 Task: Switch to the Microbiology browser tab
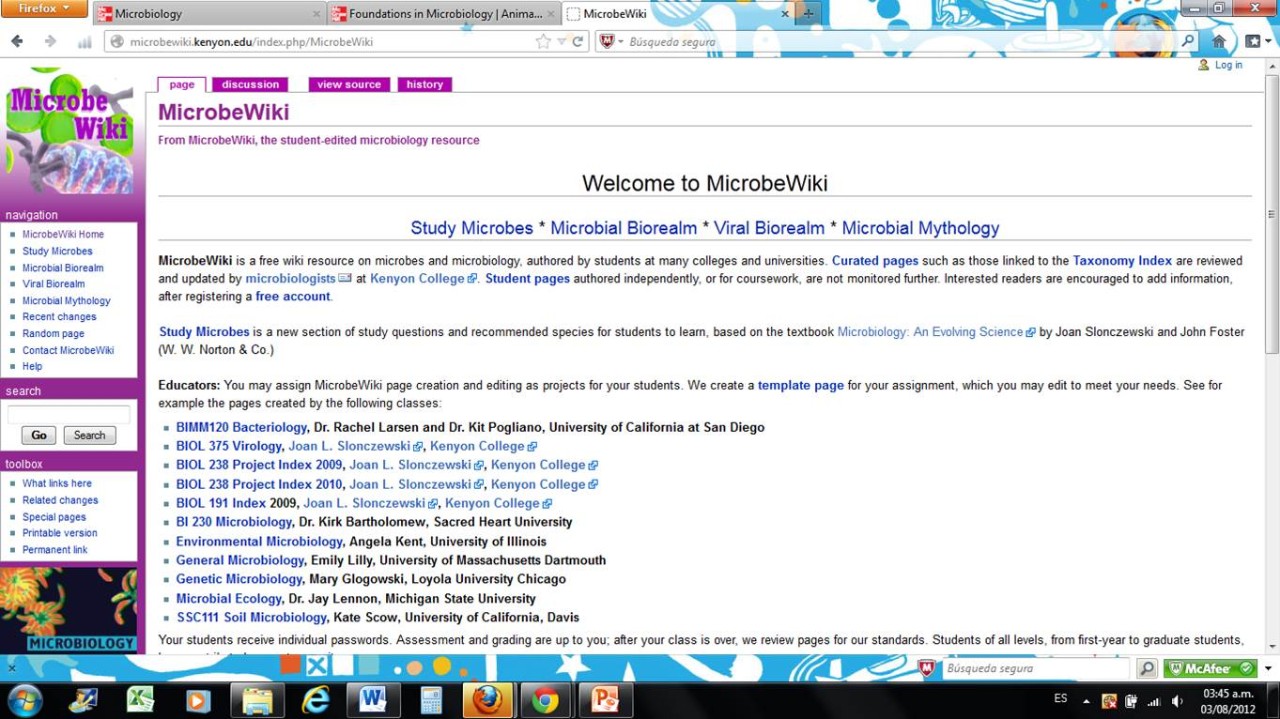[205, 14]
